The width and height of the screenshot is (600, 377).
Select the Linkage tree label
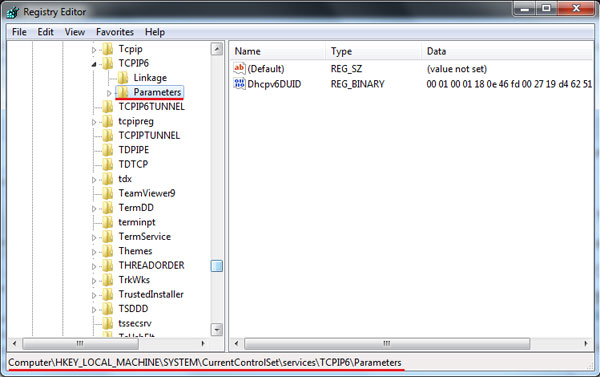[x=150, y=78]
